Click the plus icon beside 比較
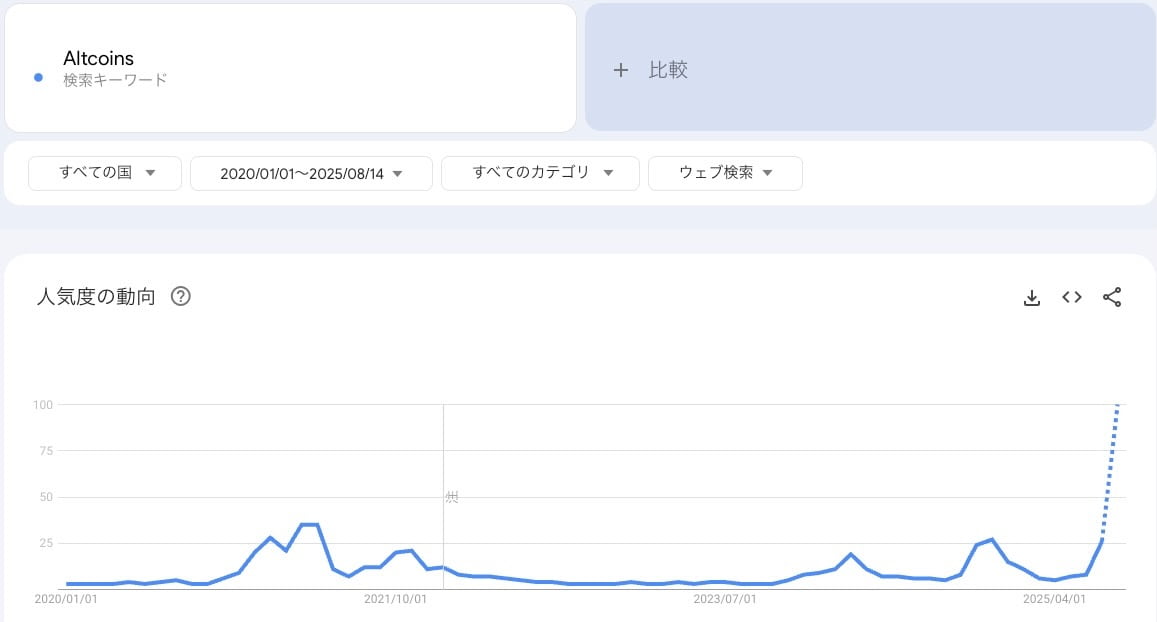The height and width of the screenshot is (622, 1157). 621,70
